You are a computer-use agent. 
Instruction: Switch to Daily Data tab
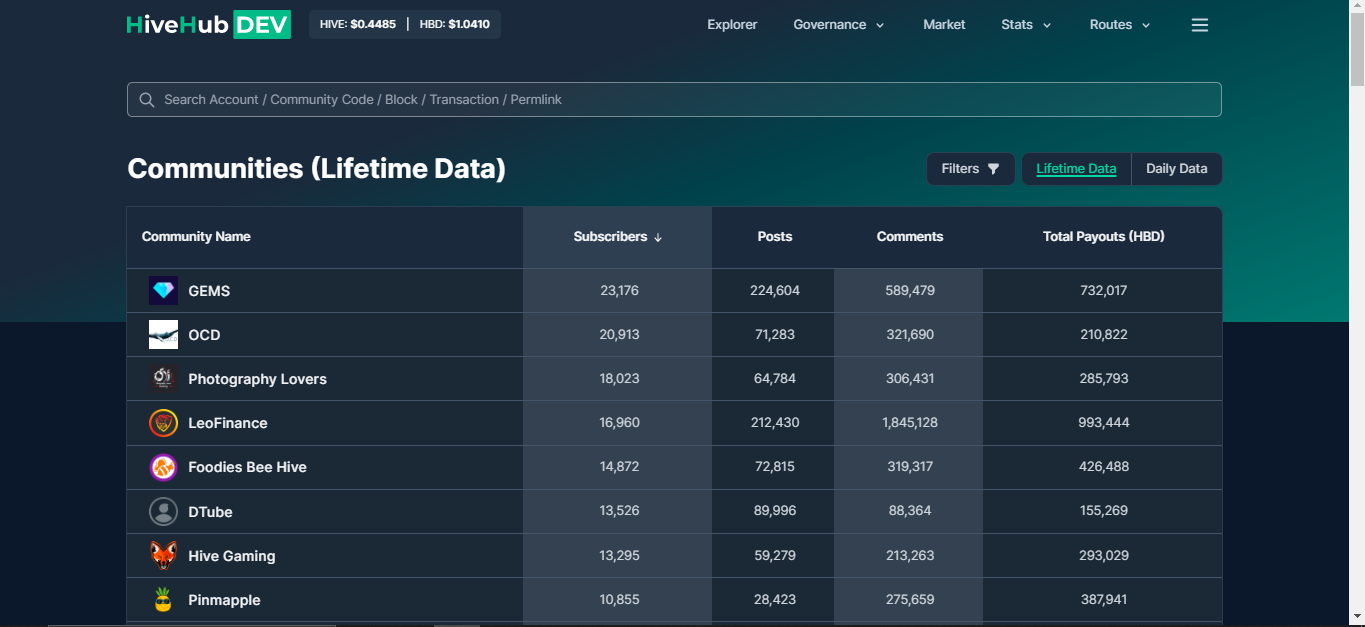[x=1177, y=169]
